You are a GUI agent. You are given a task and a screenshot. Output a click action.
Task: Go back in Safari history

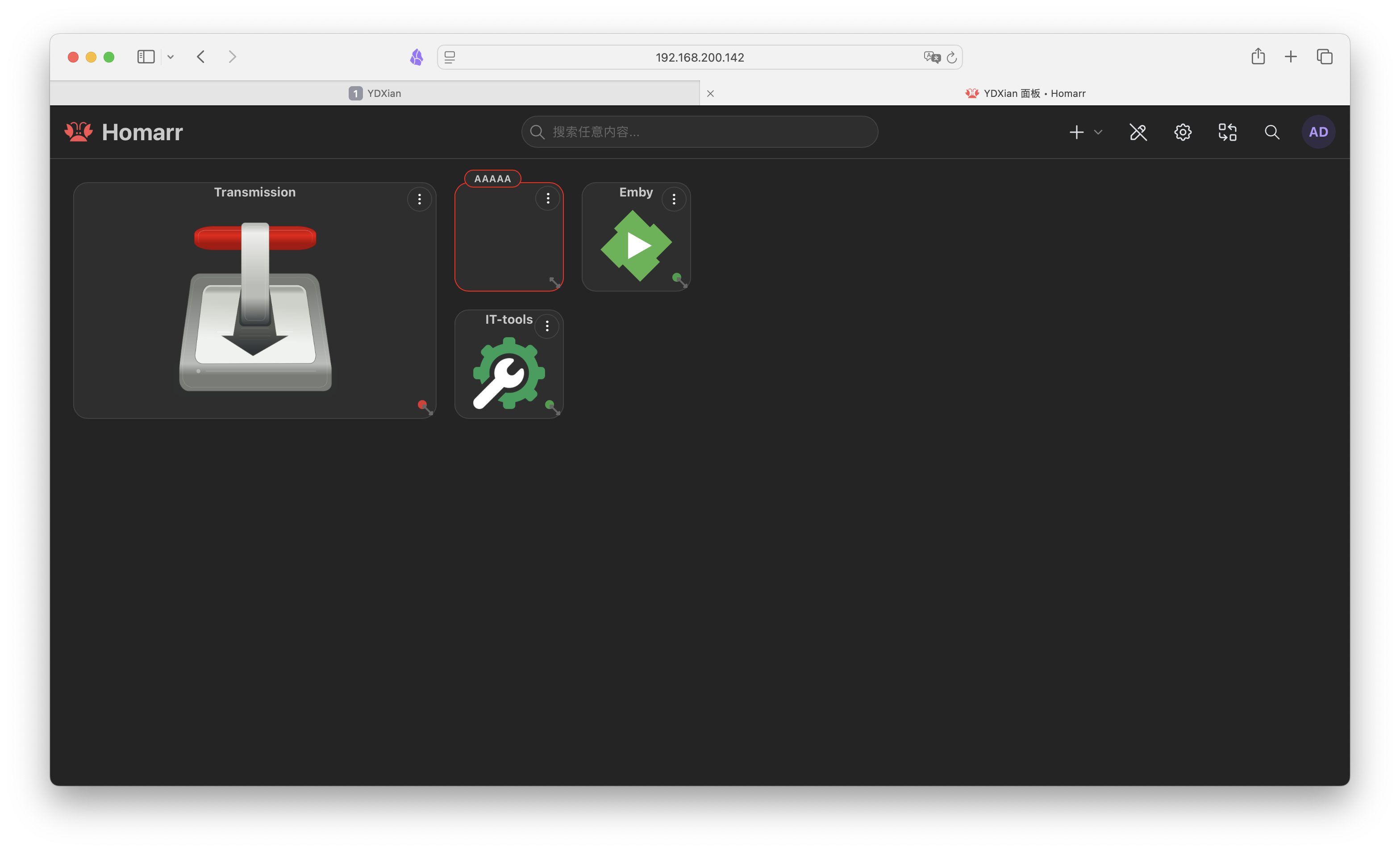pos(200,57)
